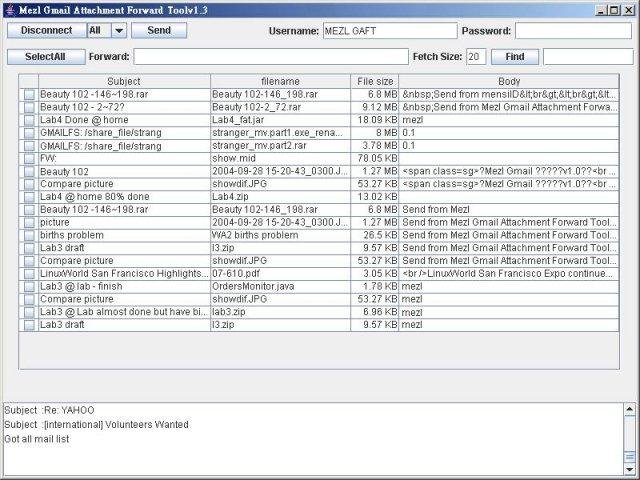640x480 pixels.
Task: Select filename Lab4_fat.jar
Action: [x=238, y=120]
